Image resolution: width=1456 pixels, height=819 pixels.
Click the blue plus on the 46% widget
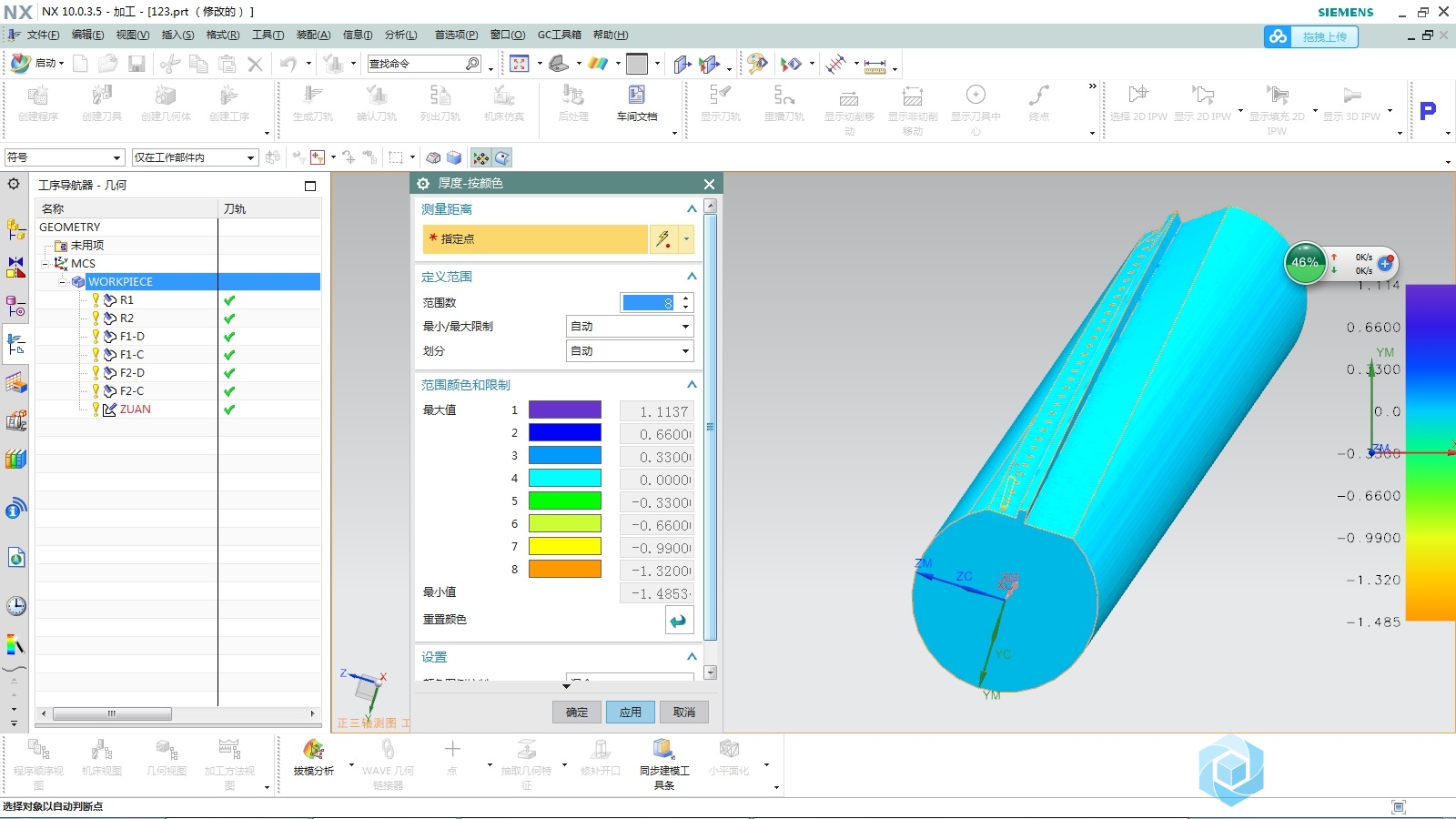[1385, 264]
